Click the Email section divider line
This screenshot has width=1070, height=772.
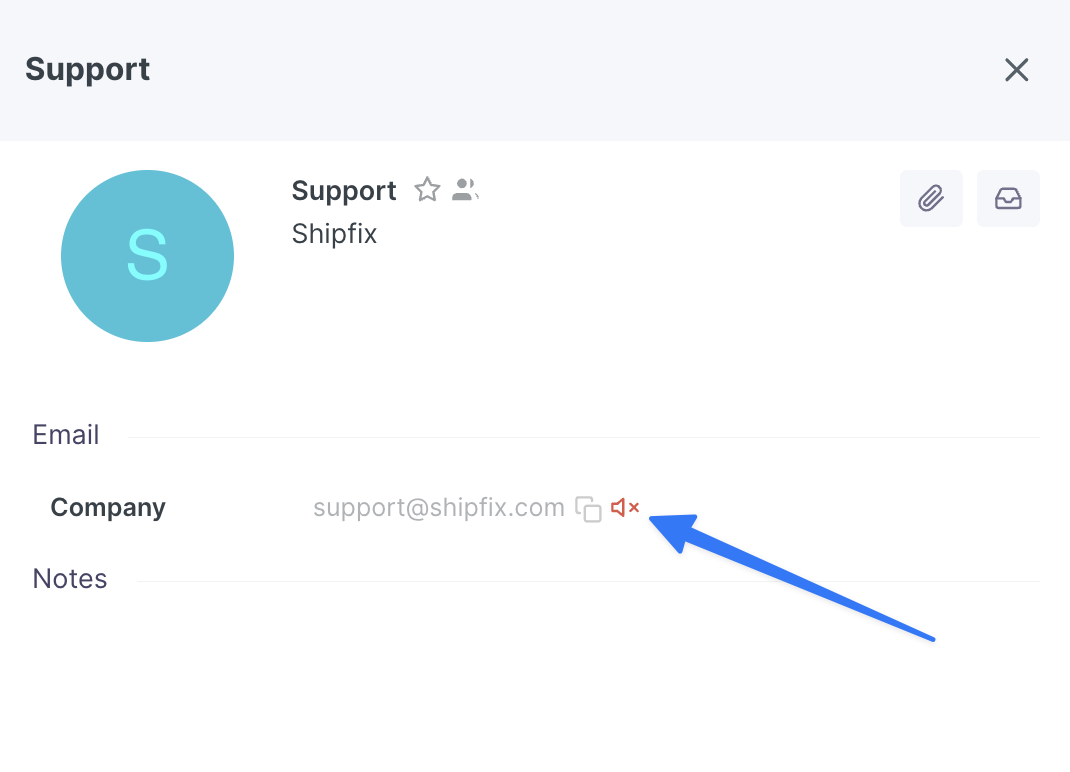click(x=583, y=437)
